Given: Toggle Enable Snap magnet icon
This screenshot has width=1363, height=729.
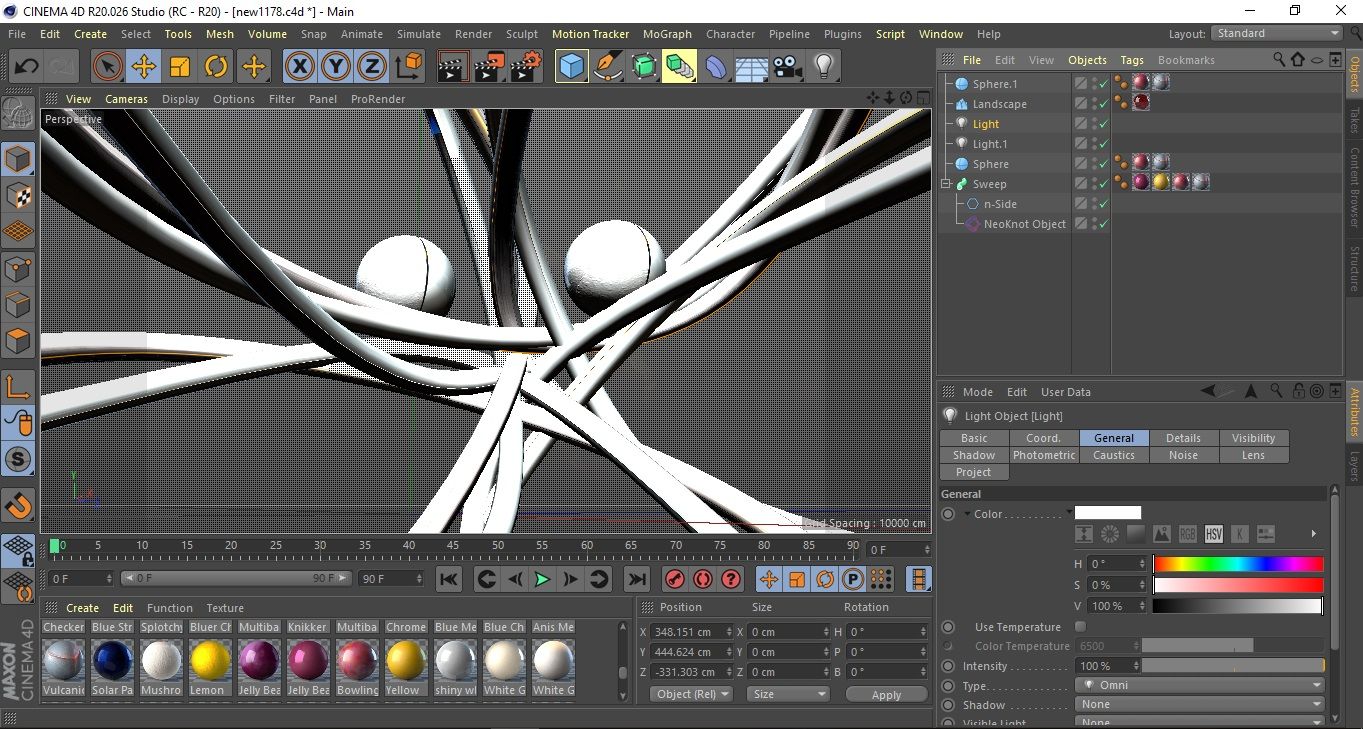Looking at the screenshot, I should (x=19, y=505).
